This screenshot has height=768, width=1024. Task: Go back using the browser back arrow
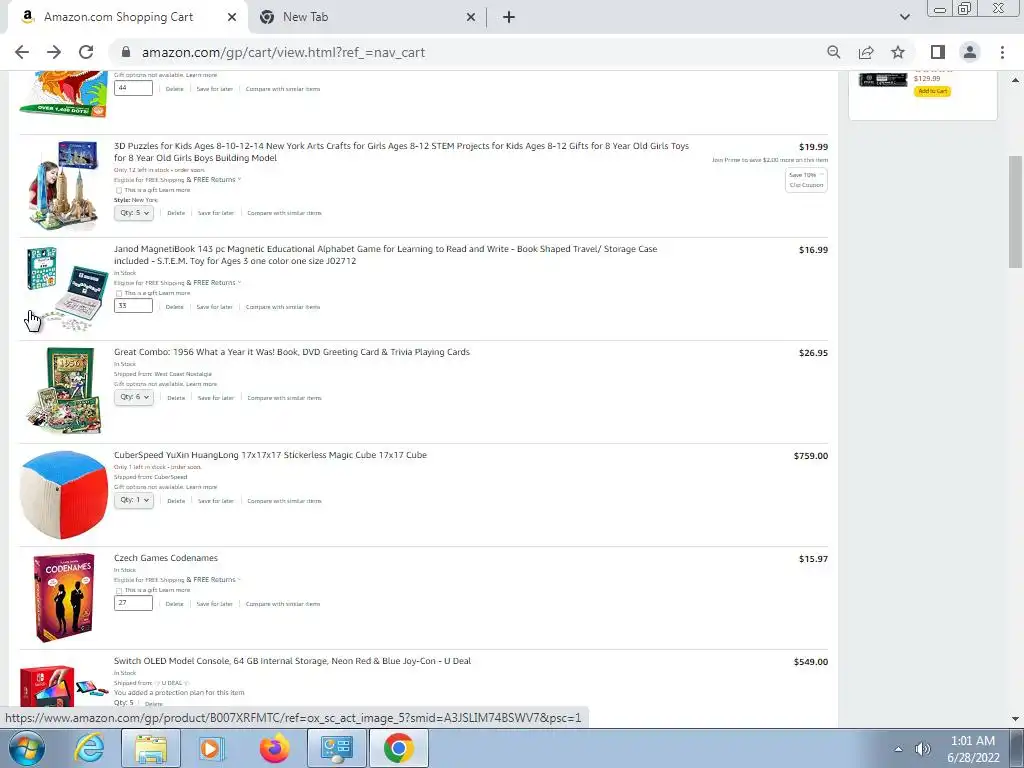click(x=22, y=52)
